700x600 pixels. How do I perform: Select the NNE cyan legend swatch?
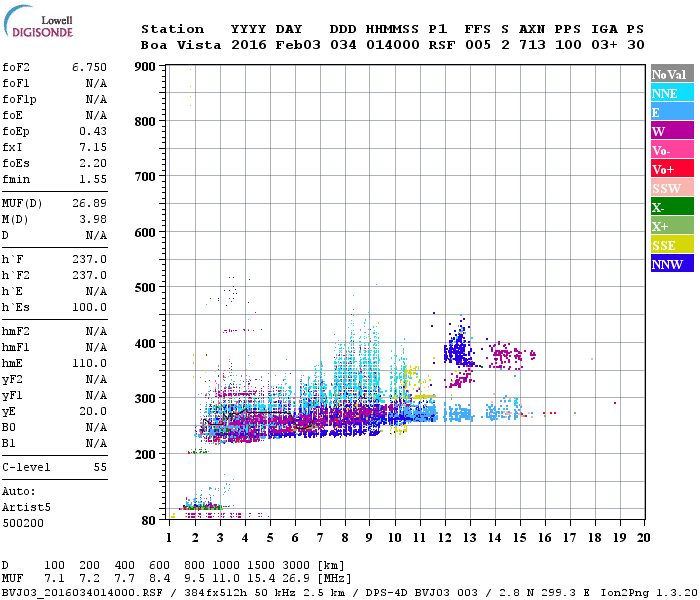672,93
